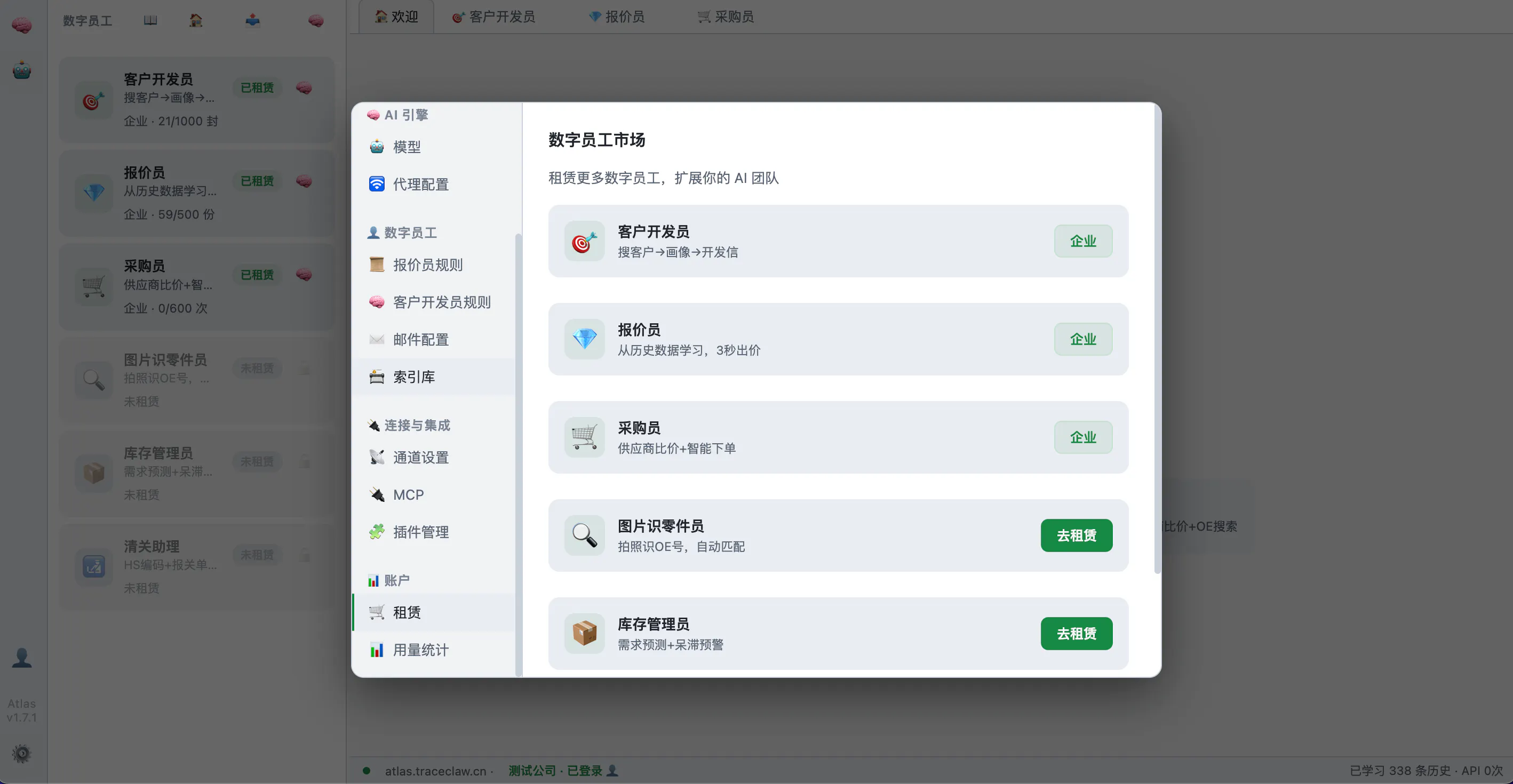Click 未租赁 badge on 图片识零件员 sidebar card

[x=257, y=368]
